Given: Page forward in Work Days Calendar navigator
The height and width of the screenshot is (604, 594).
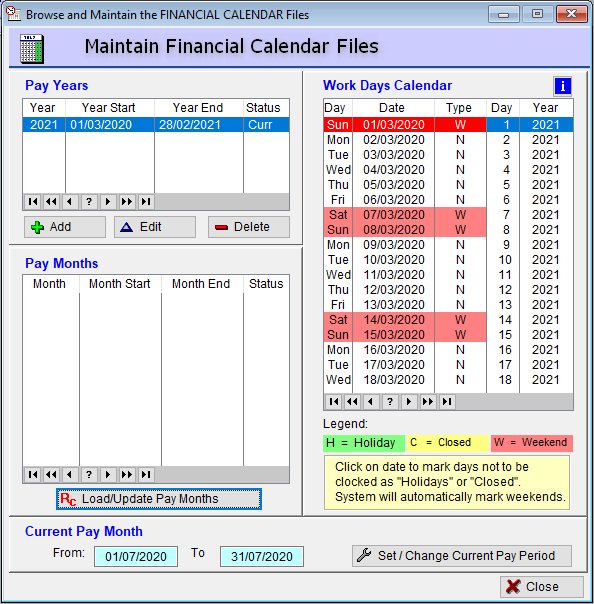Looking at the screenshot, I should [428, 402].
